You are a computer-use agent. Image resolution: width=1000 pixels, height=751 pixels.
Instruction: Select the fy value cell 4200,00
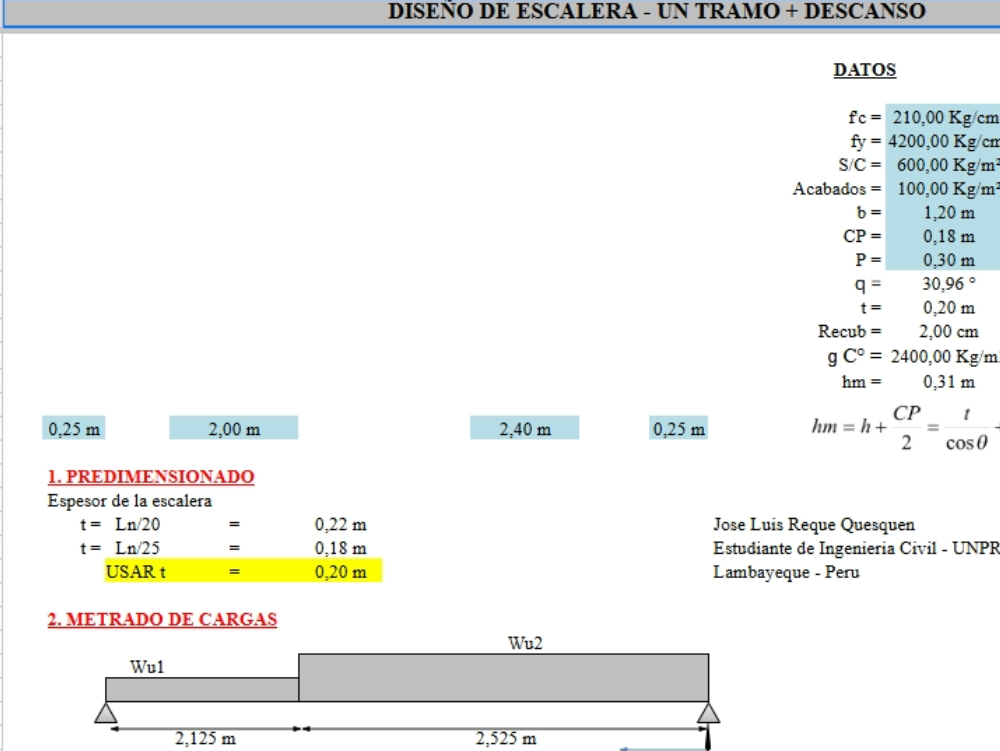[942, 141]
